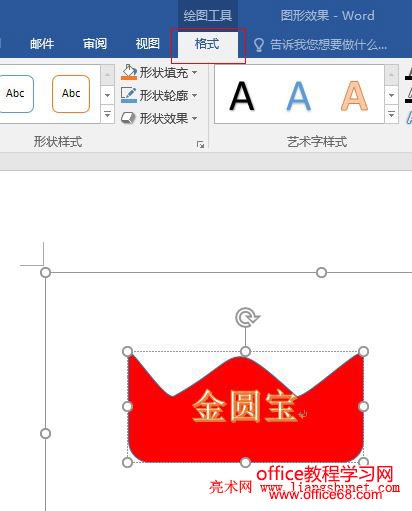Click the top-right corner handle of the red shape
412x511 pixels.
point(364,351)
